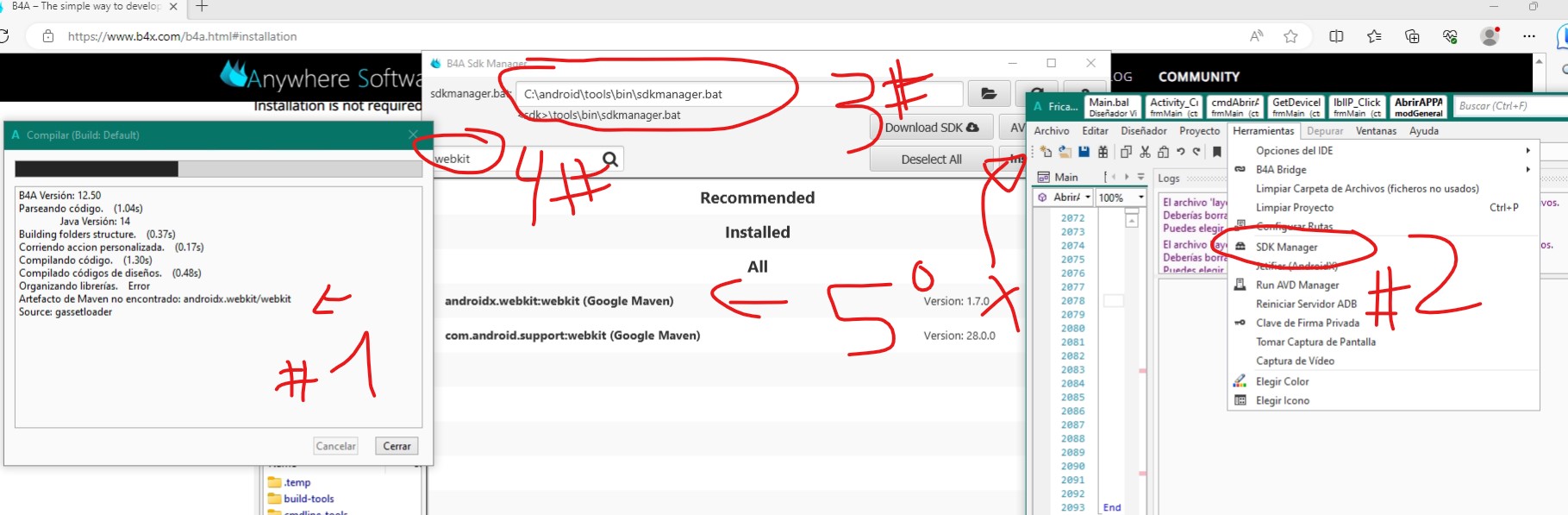
Task: Open the module selector dropdown AbrirA
Action: click(1065, 198)
